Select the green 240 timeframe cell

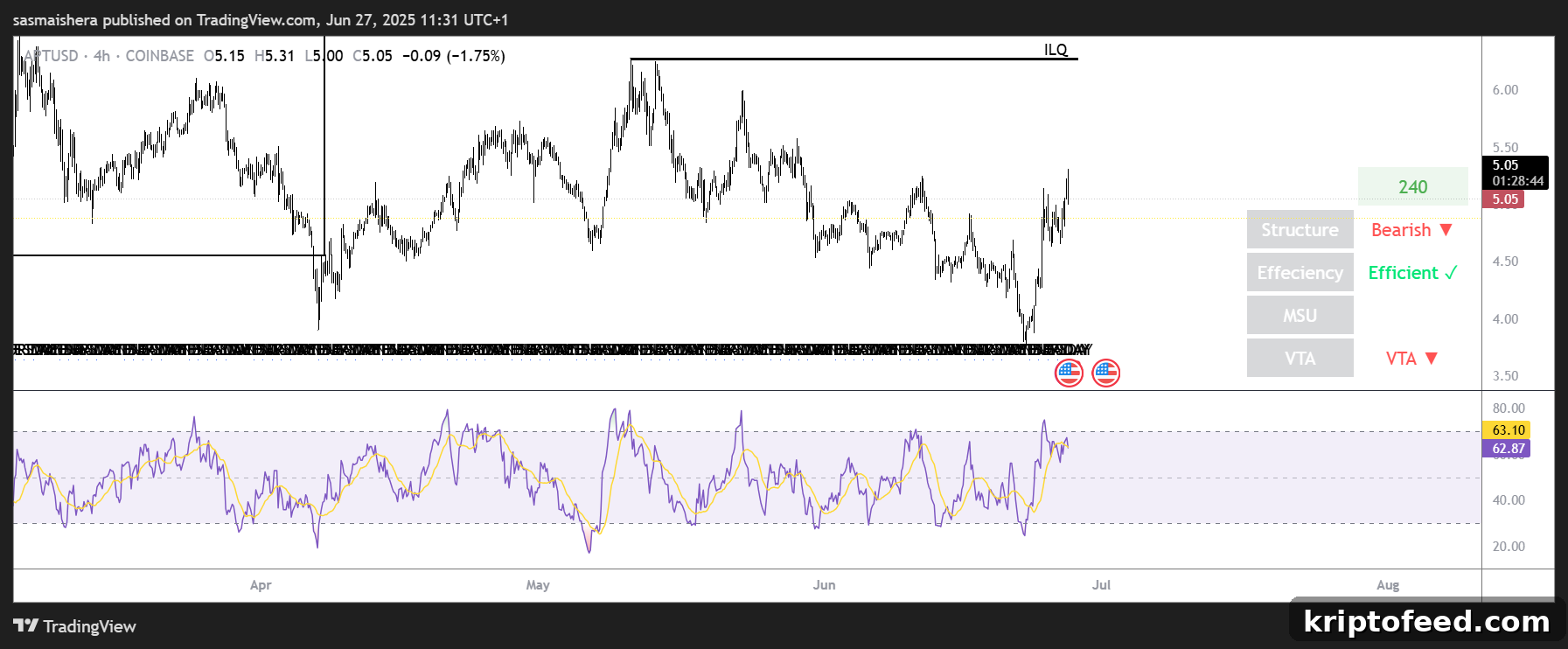1412,186
